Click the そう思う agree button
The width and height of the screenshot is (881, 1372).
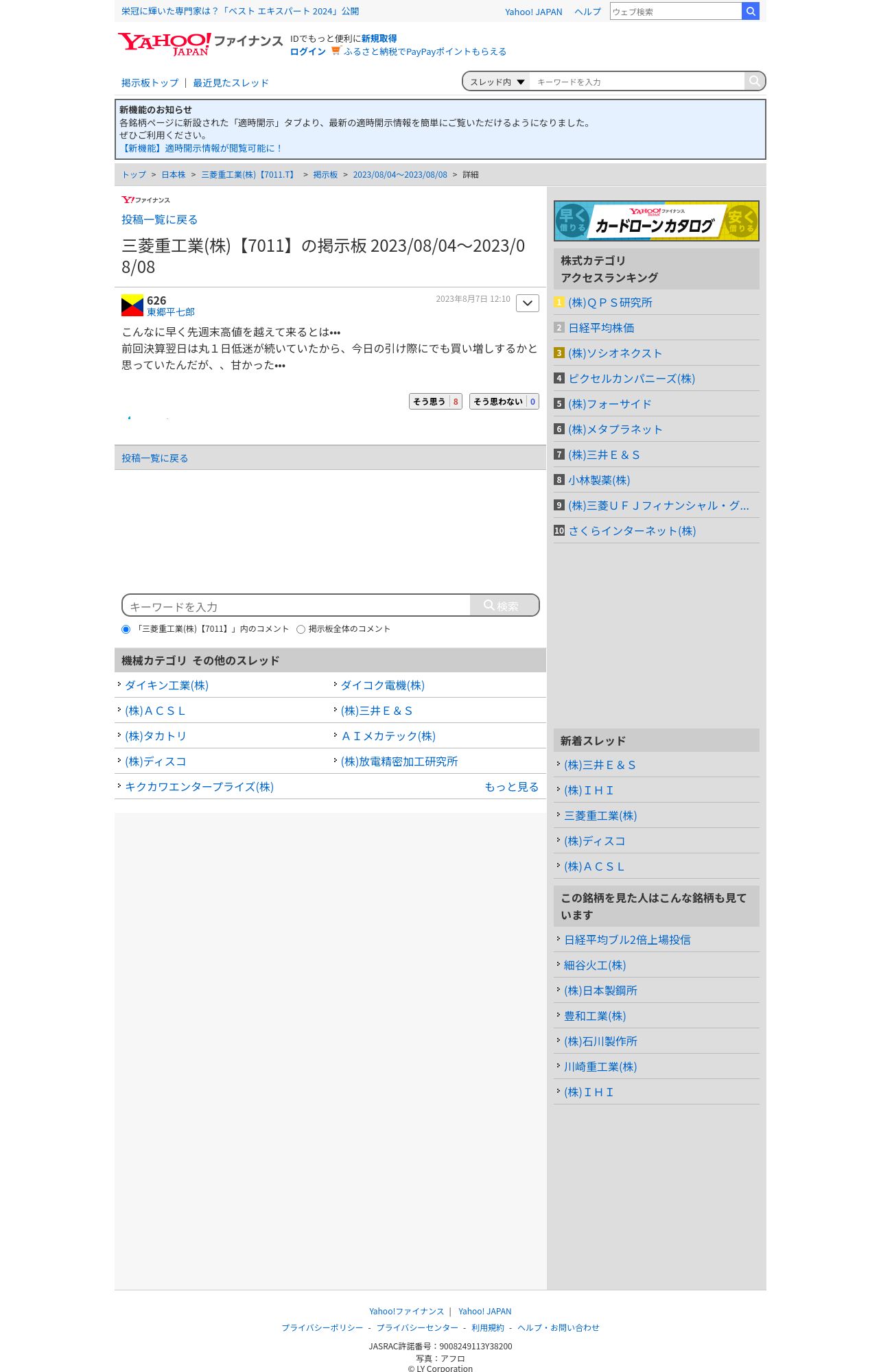tap(436, 401)
